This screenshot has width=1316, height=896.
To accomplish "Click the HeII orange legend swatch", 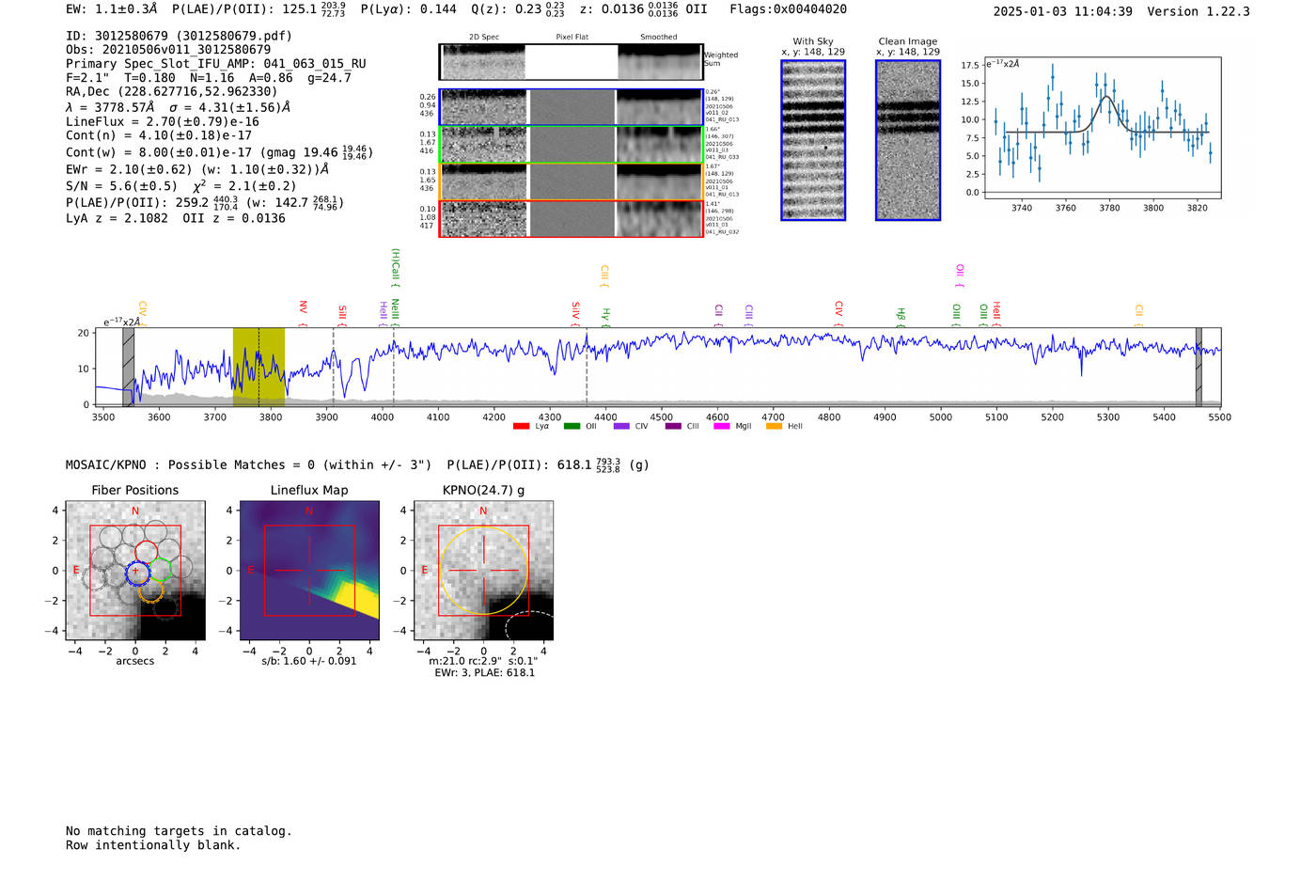I will 774,426.
